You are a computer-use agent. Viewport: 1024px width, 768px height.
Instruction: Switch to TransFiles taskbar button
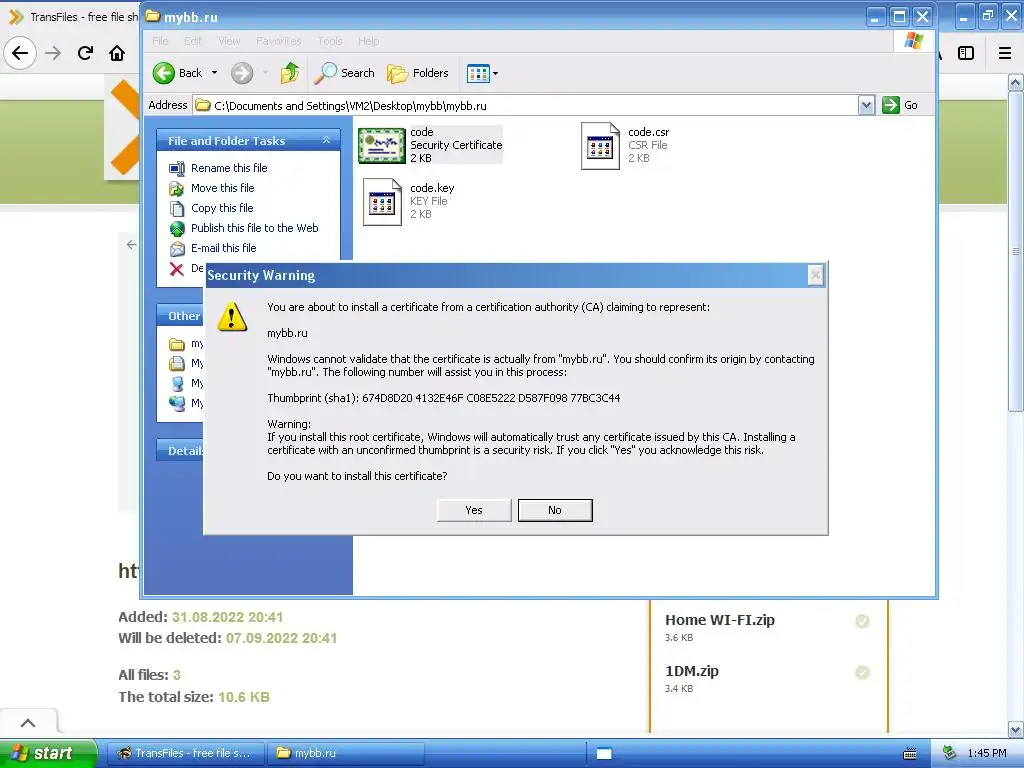185,753
